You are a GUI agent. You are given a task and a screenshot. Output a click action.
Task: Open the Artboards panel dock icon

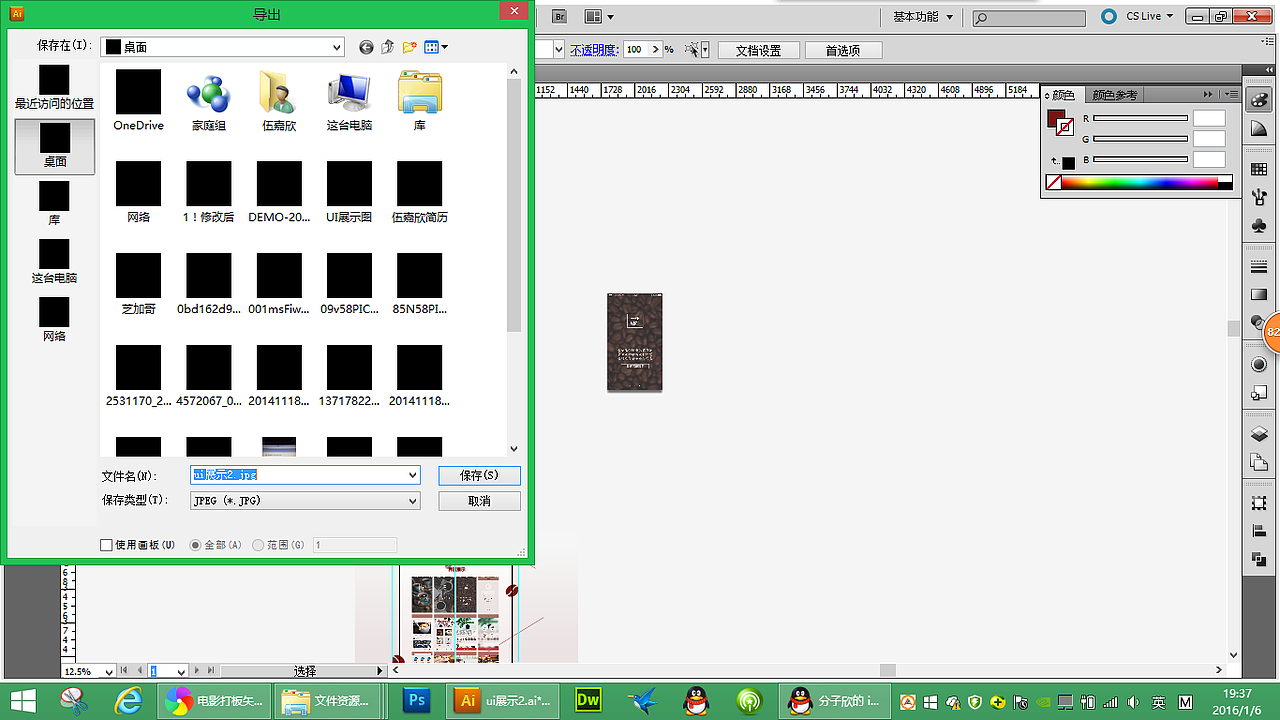click(x=1259, y=462)
